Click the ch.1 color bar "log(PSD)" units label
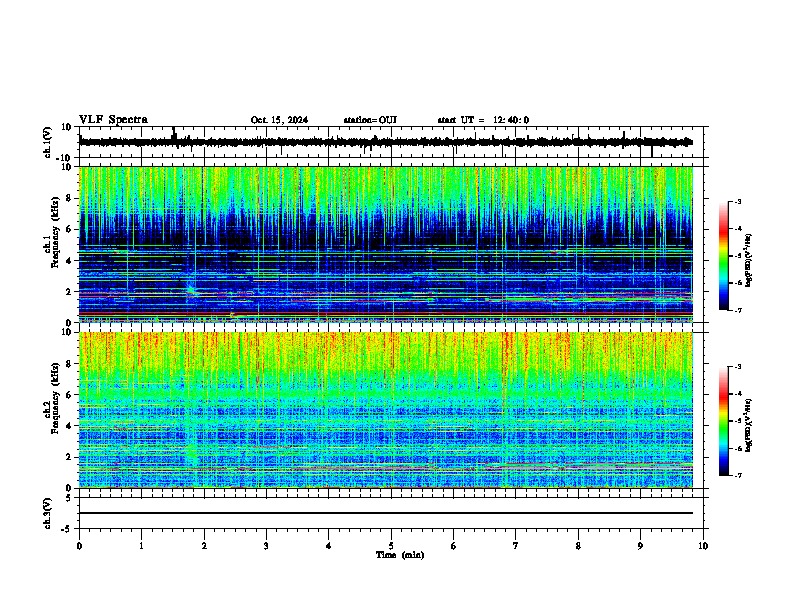 (x=749, y=260)
